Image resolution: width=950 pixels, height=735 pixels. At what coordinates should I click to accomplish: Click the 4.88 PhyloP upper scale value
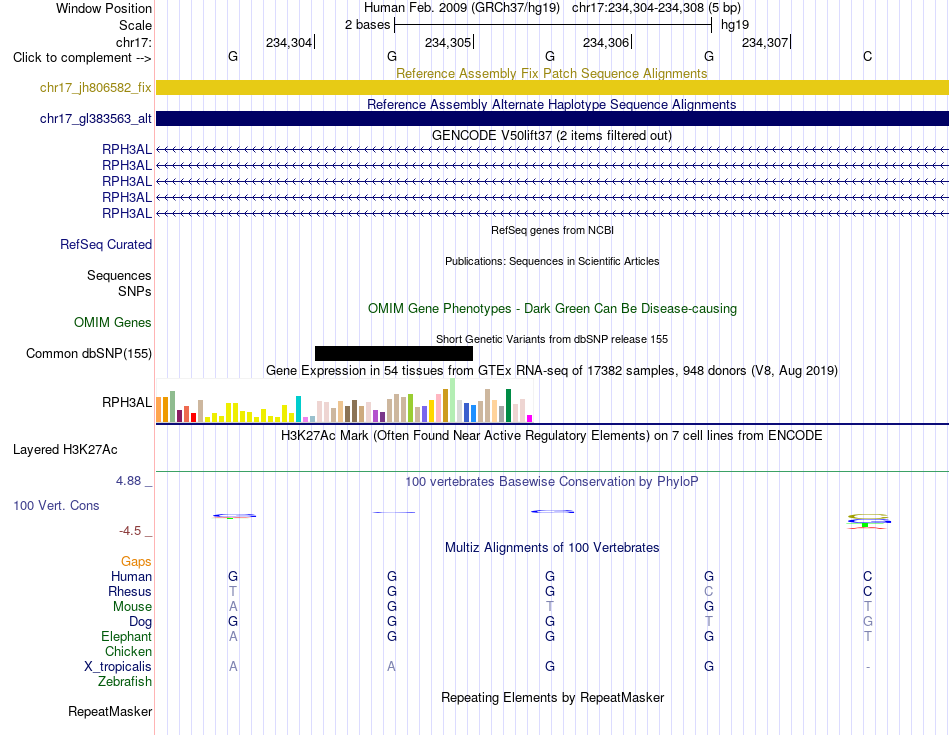pos(128,481)
